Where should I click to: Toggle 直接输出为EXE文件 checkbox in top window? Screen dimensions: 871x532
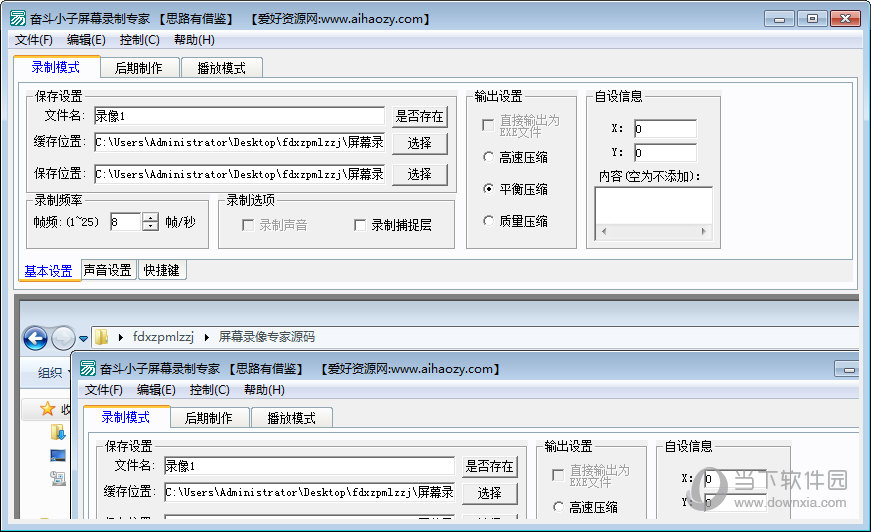[488, 125]
